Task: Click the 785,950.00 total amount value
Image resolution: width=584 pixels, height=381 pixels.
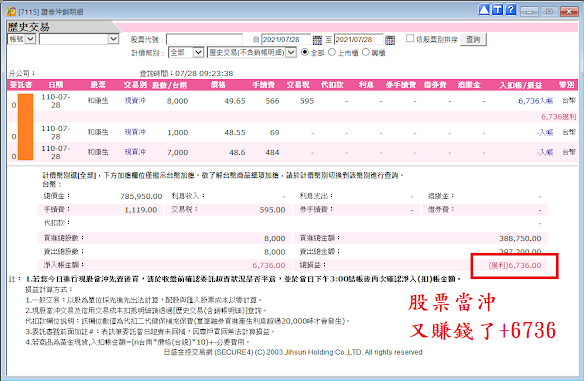Action: [x=141, y=196]
